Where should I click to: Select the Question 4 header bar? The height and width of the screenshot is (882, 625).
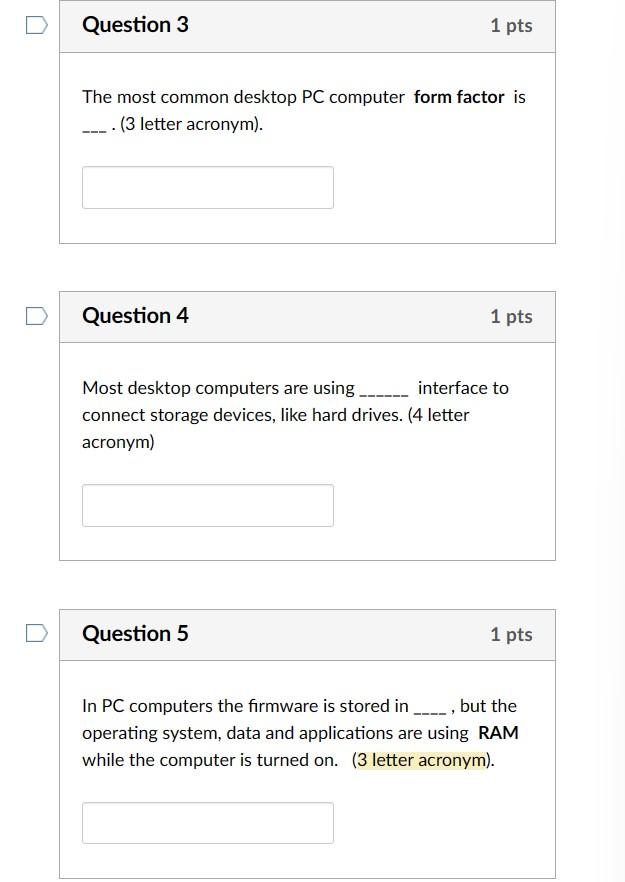[307, 317]
